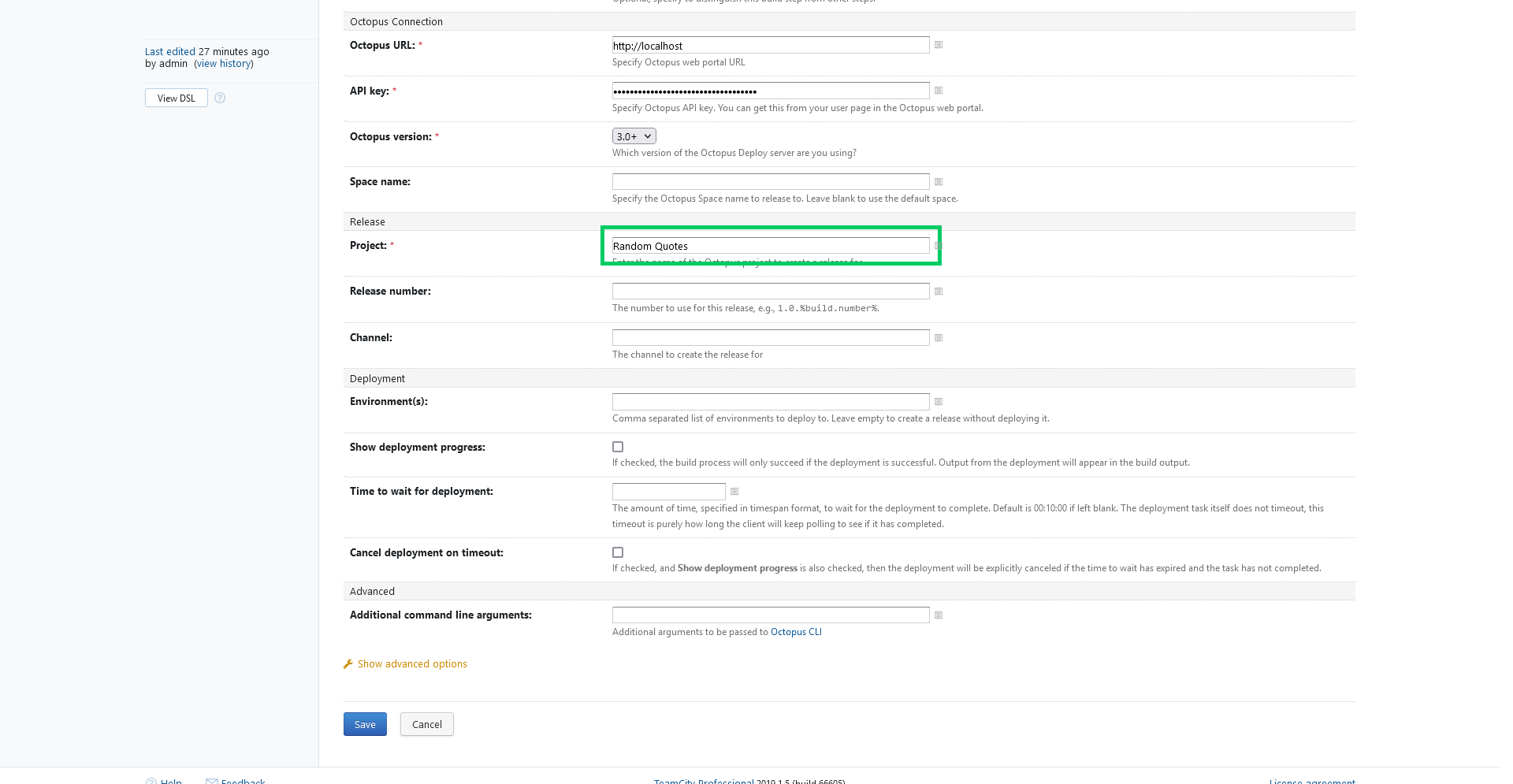
Task: Focus the API key password field
Action: pos(771,91)
